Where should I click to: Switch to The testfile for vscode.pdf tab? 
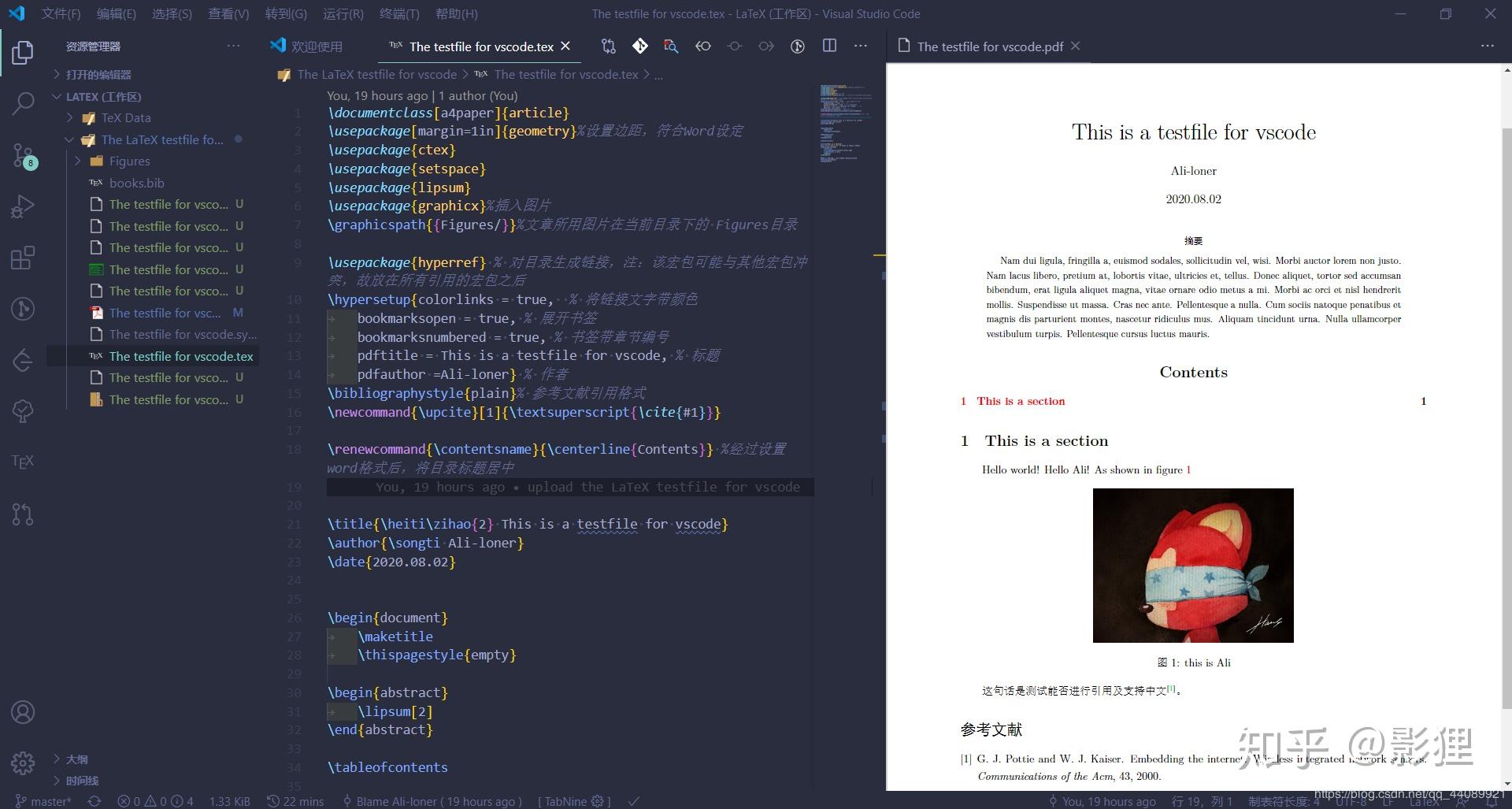coord(988,46)
